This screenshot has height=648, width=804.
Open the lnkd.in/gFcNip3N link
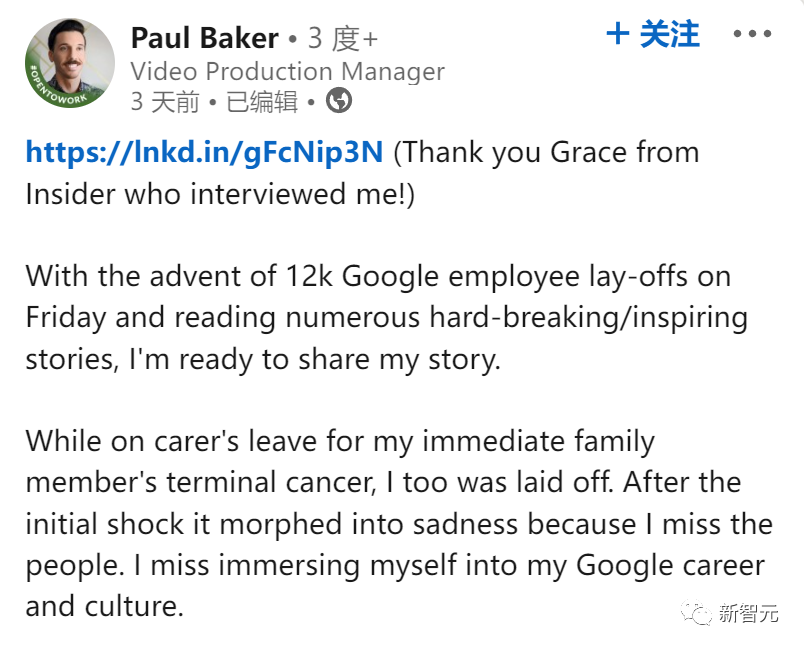pyautogui.click(x=204, y=152)
